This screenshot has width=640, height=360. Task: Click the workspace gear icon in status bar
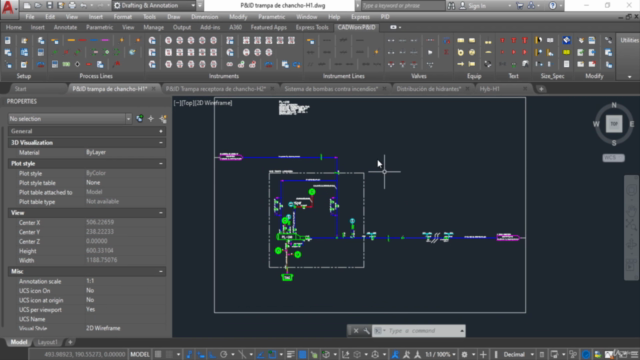464,354
